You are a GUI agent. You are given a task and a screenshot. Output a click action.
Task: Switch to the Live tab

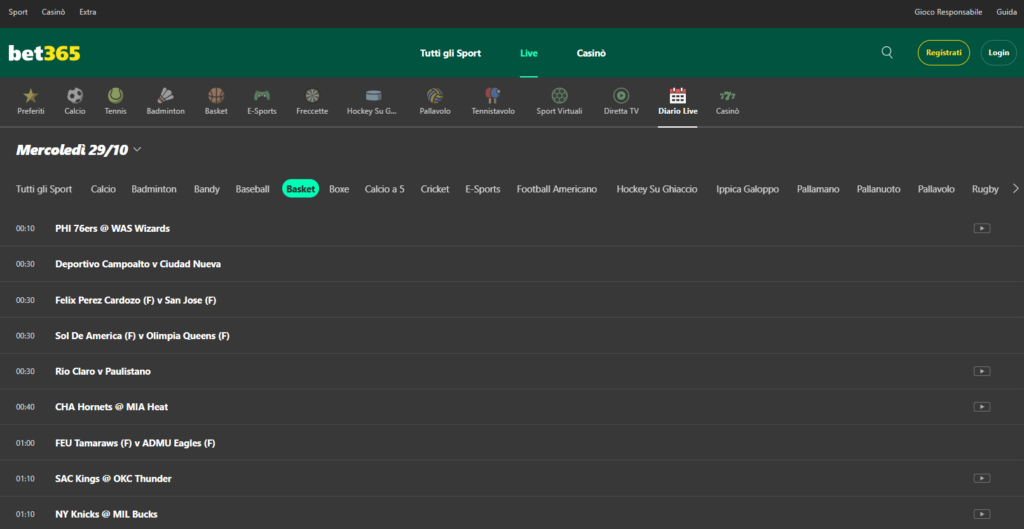(528, 53)
